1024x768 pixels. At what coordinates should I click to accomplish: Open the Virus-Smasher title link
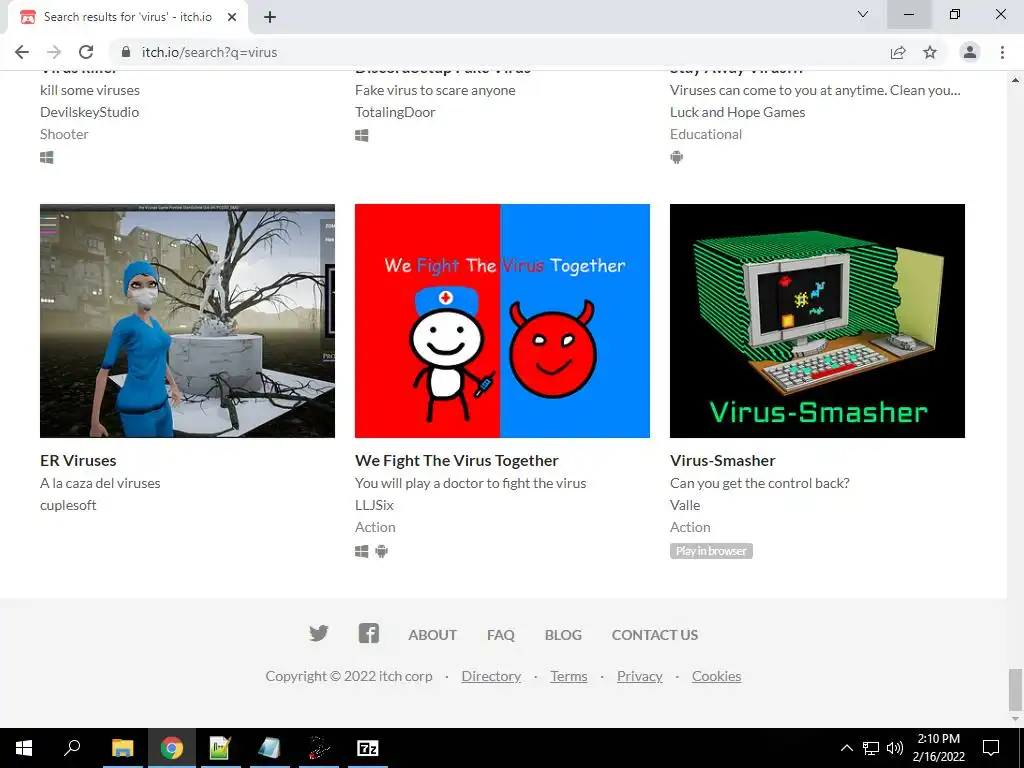[x=722, y=460]
